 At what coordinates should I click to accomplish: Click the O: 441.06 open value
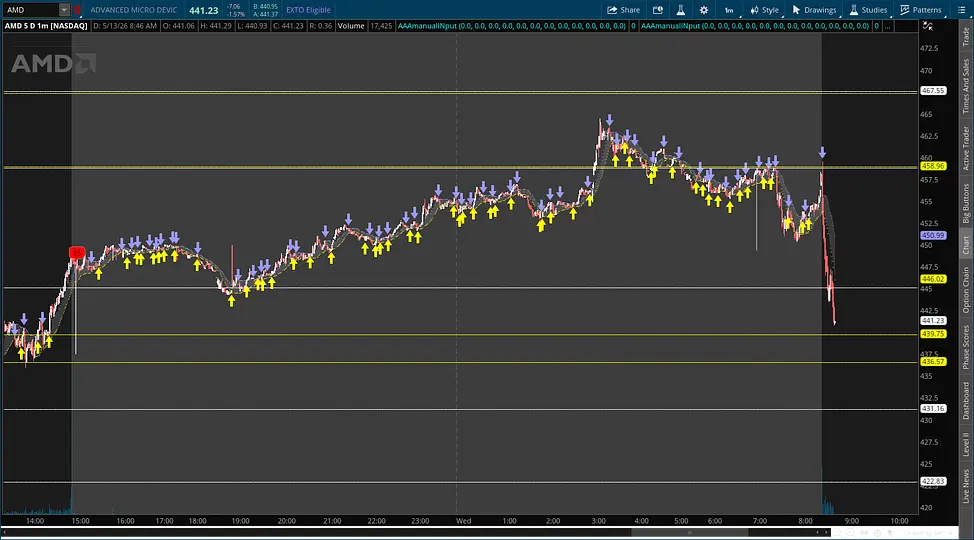[x=179, y=26]
